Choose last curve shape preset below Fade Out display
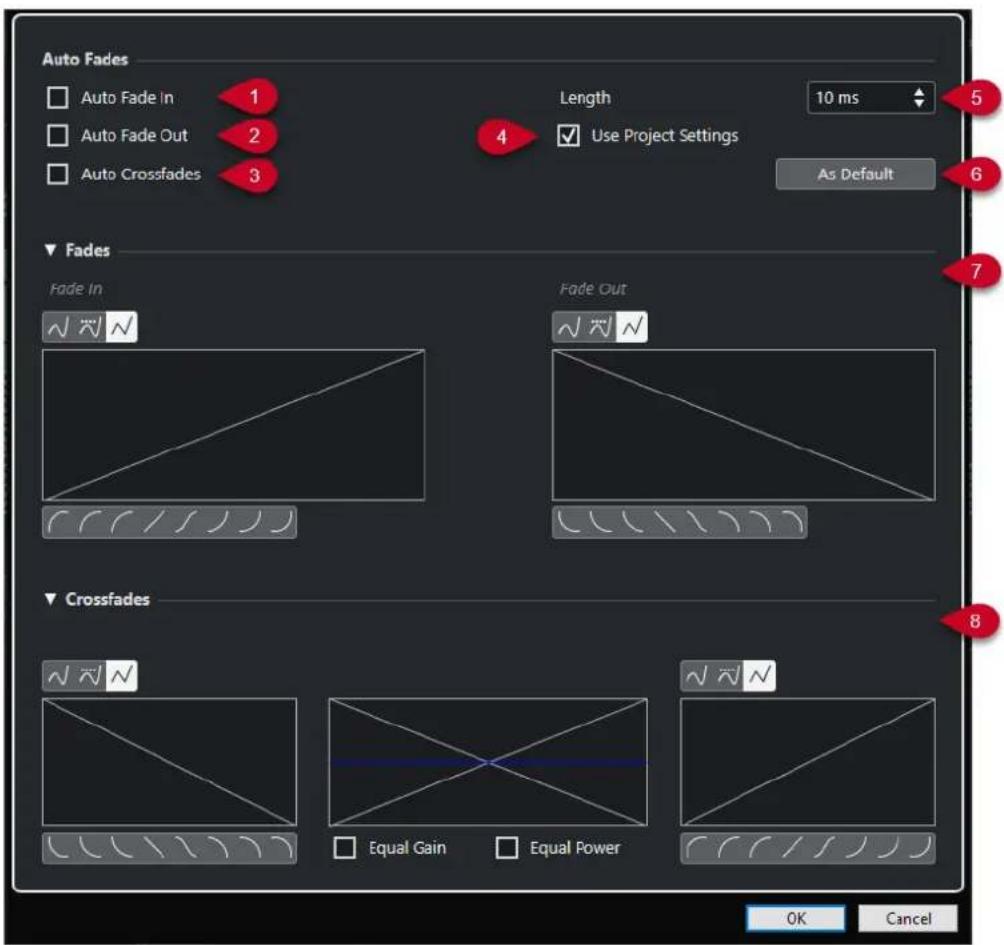This screenshot has height=945, width=1004. 791,522
